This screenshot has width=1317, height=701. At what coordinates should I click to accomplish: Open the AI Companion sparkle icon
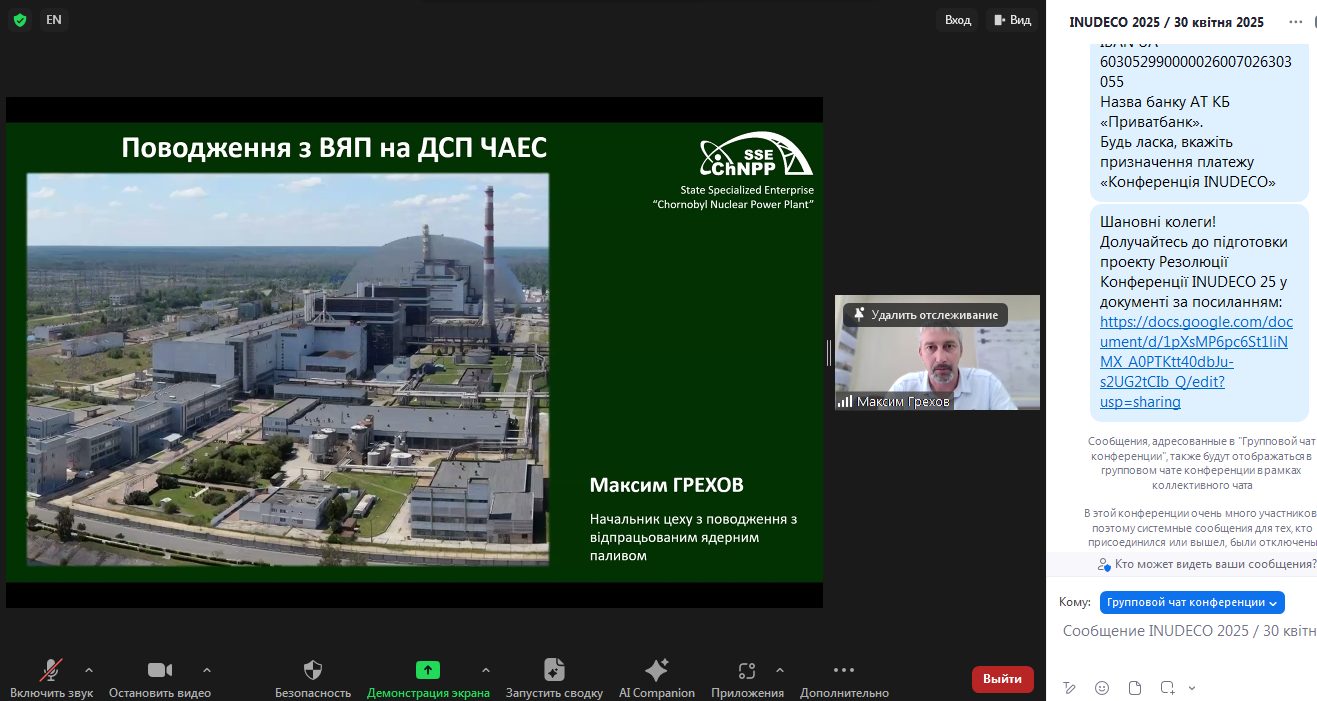pyautogui.click(x=656, y=670)
